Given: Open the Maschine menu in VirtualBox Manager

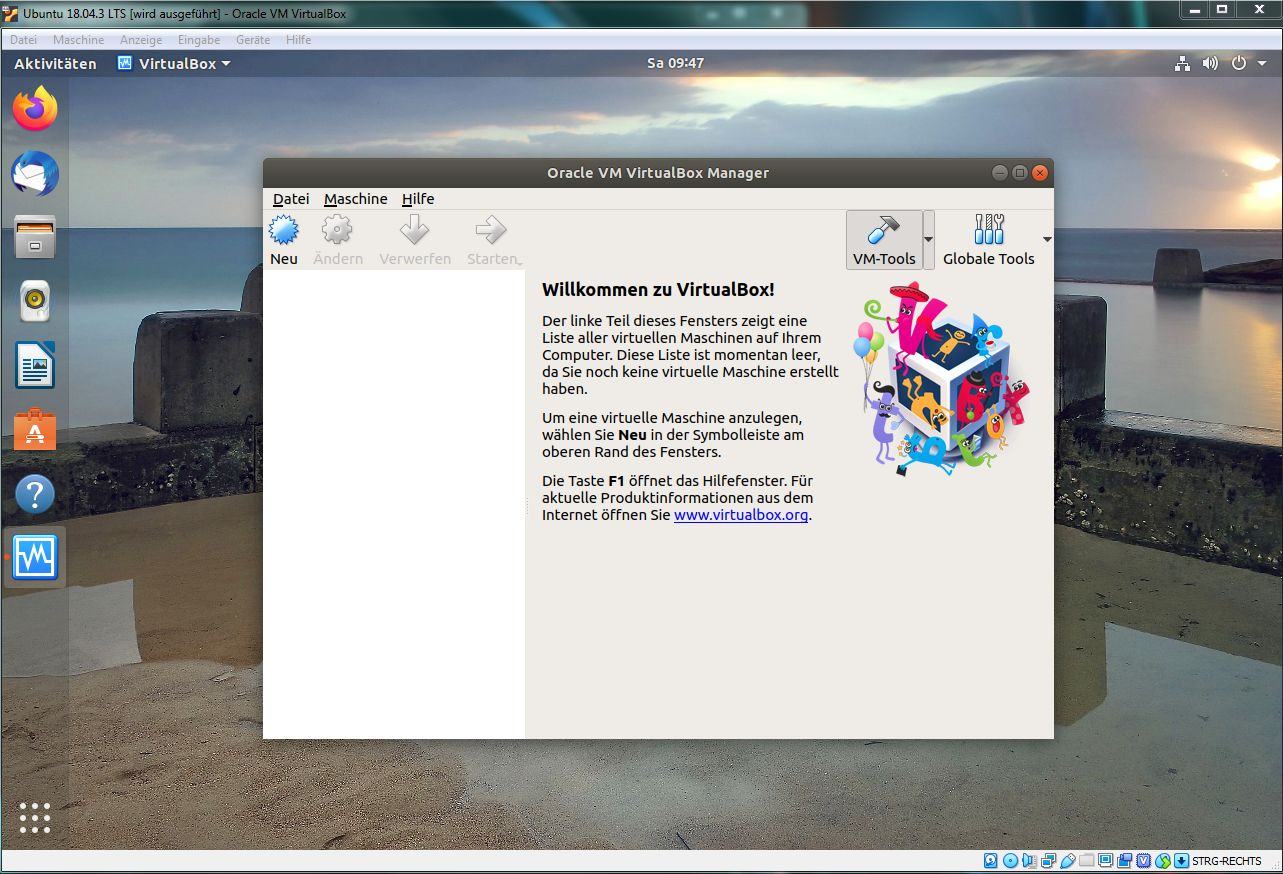Looking at the screenshot, I should 356,199.
